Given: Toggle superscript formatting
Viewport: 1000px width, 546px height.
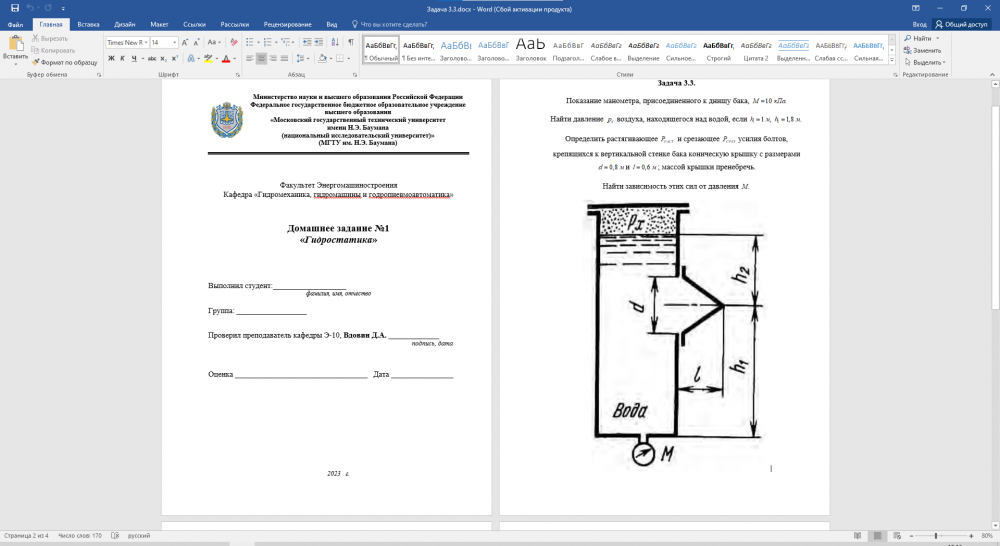Looking at the screenshot, I should point(175,59).
